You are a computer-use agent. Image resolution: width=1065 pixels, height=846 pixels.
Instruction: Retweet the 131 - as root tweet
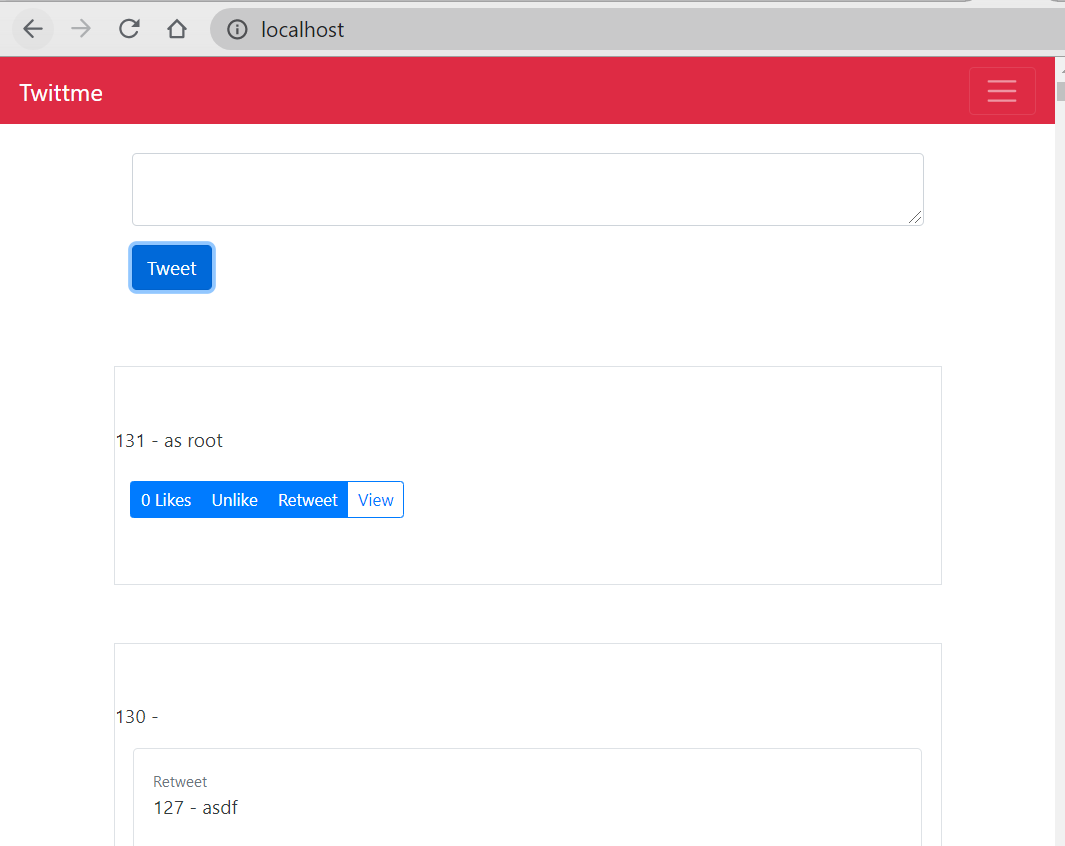(308, 500)
